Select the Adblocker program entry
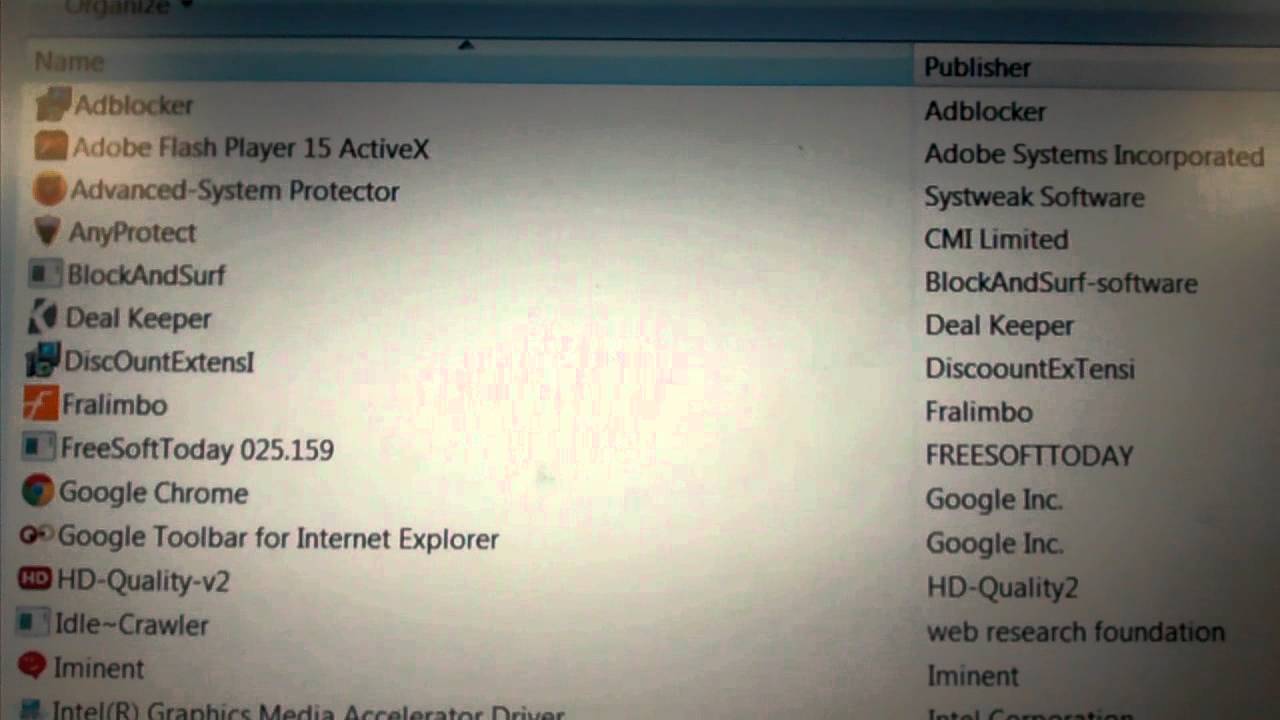Image resolution: width=1280 pixels, height=720 pixels. pyautogui.click(x=134, y=105)
